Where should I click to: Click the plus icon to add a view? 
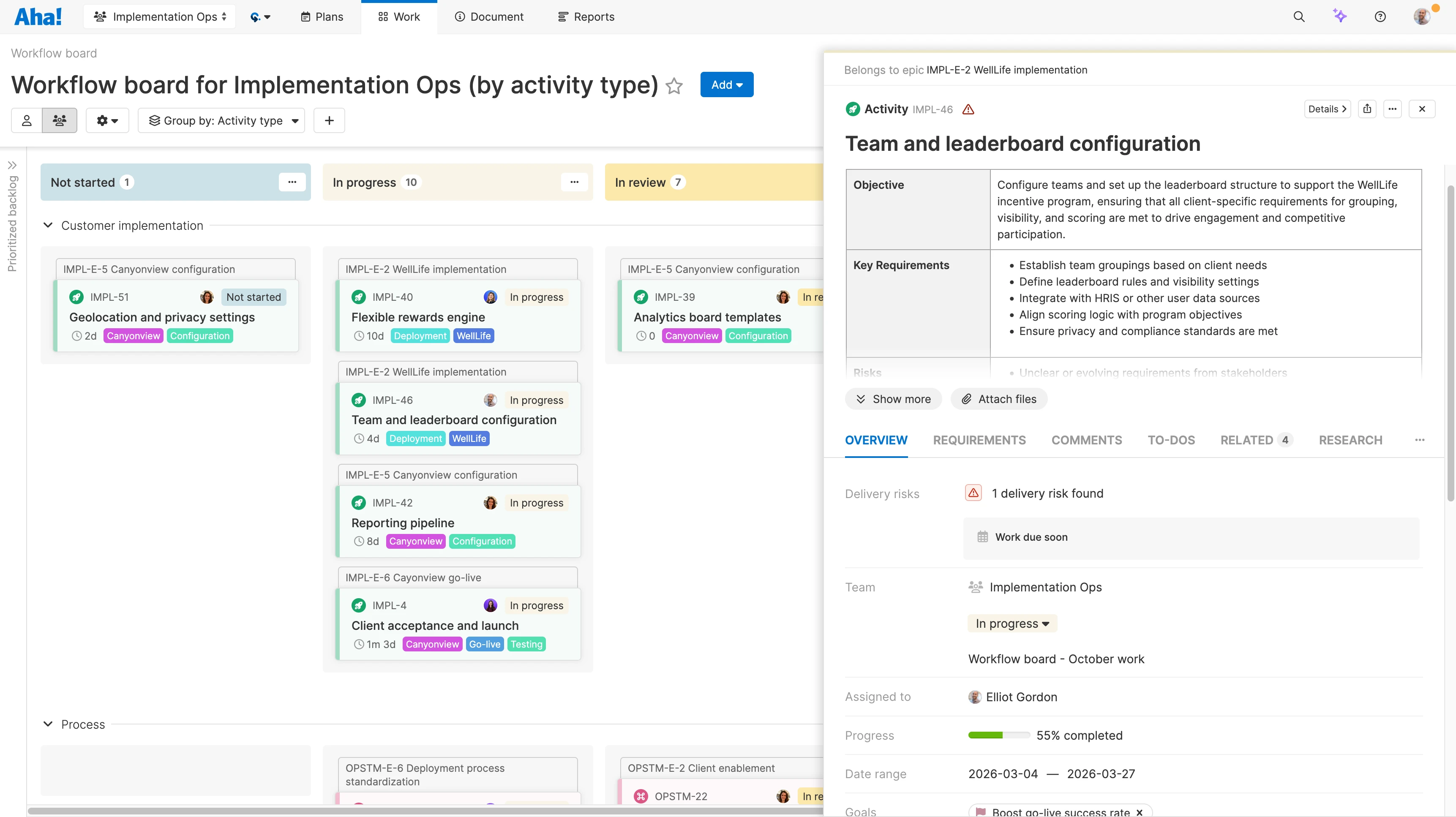click(x=329, y=120)
